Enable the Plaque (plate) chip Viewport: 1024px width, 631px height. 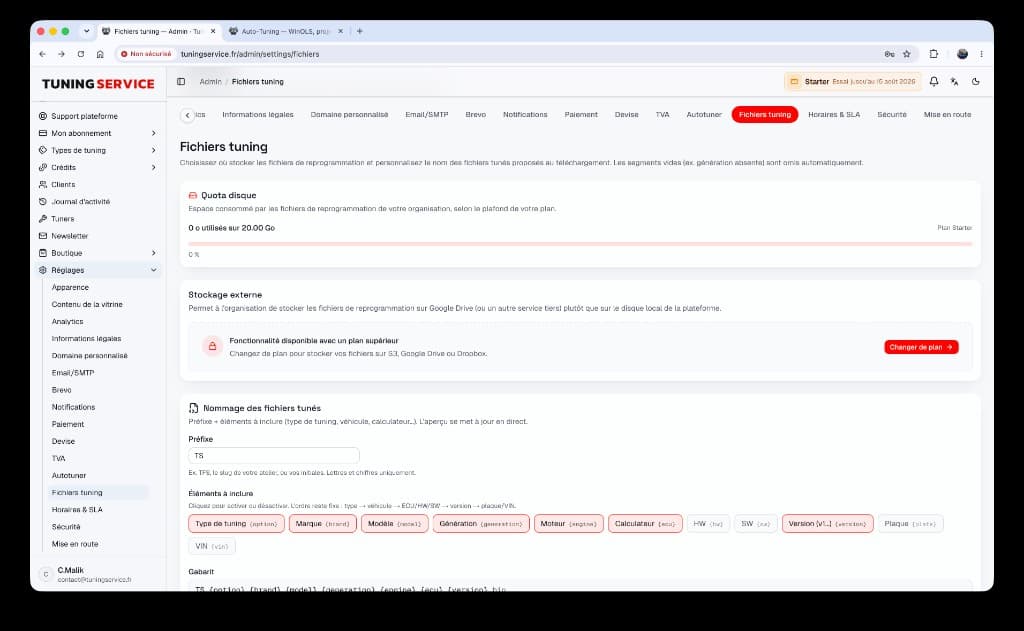[x=910, y=524]
